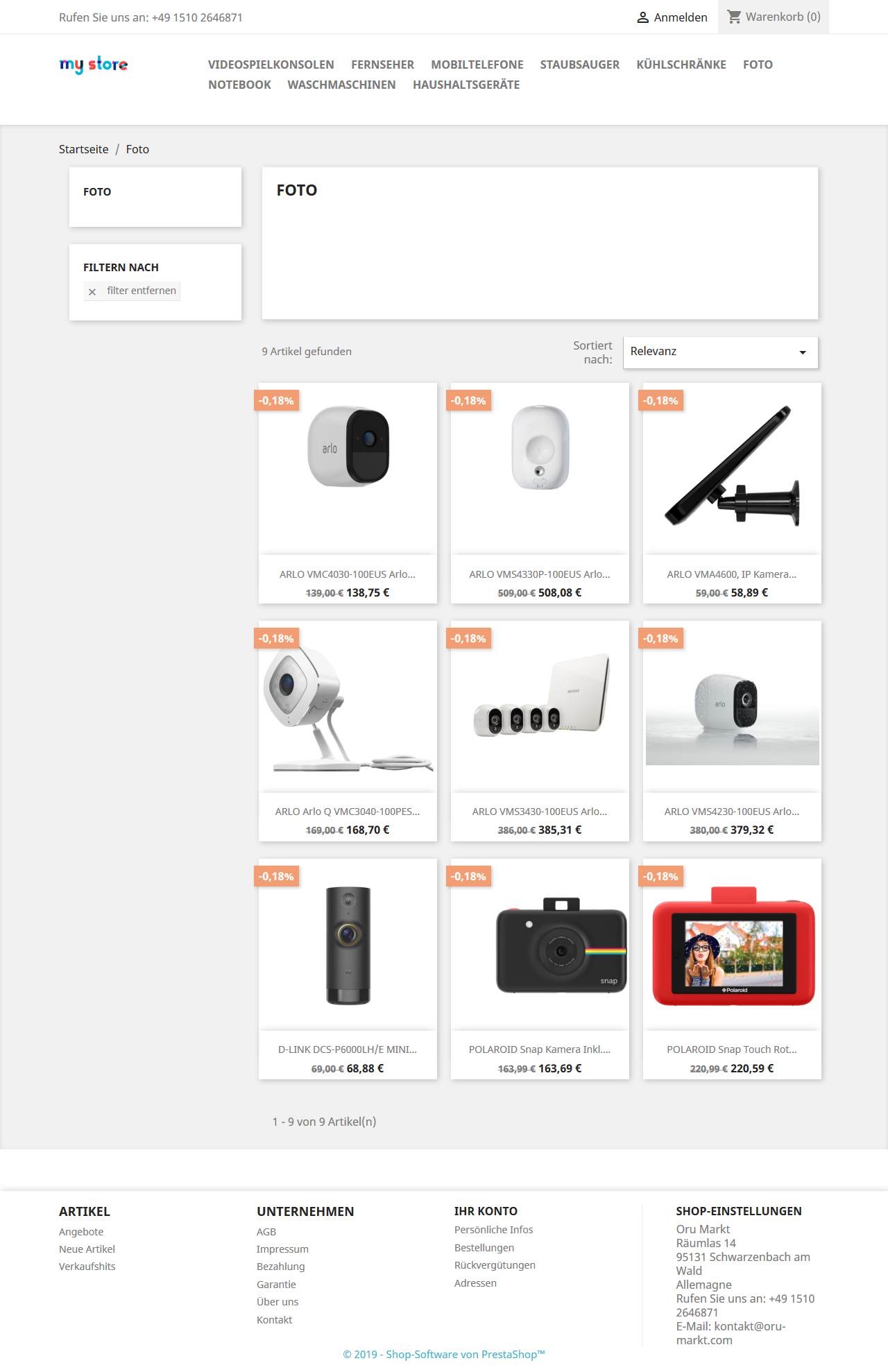888x1372 pixels.
Task: Open the Polaroid Snap Touch red camera thumbnail
Action: click(733, 944)
